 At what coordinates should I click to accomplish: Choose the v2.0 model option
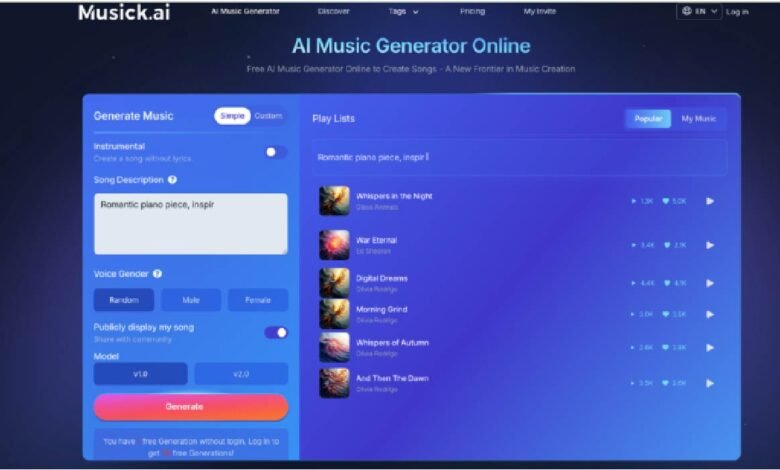[241, 374]
